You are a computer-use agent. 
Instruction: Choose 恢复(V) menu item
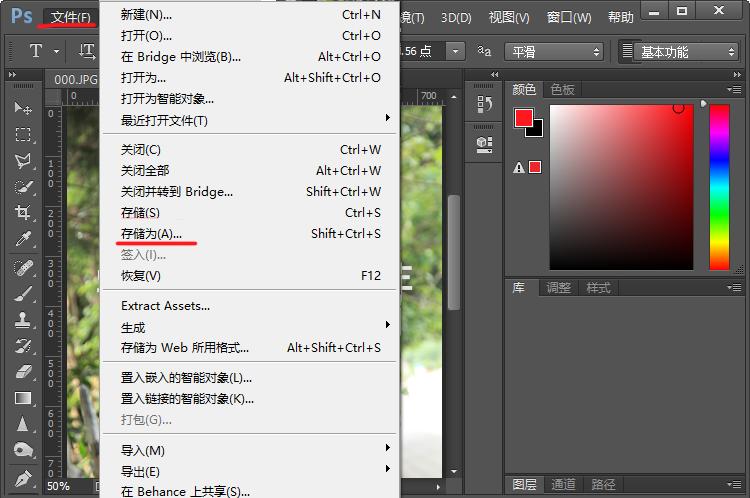251,276
